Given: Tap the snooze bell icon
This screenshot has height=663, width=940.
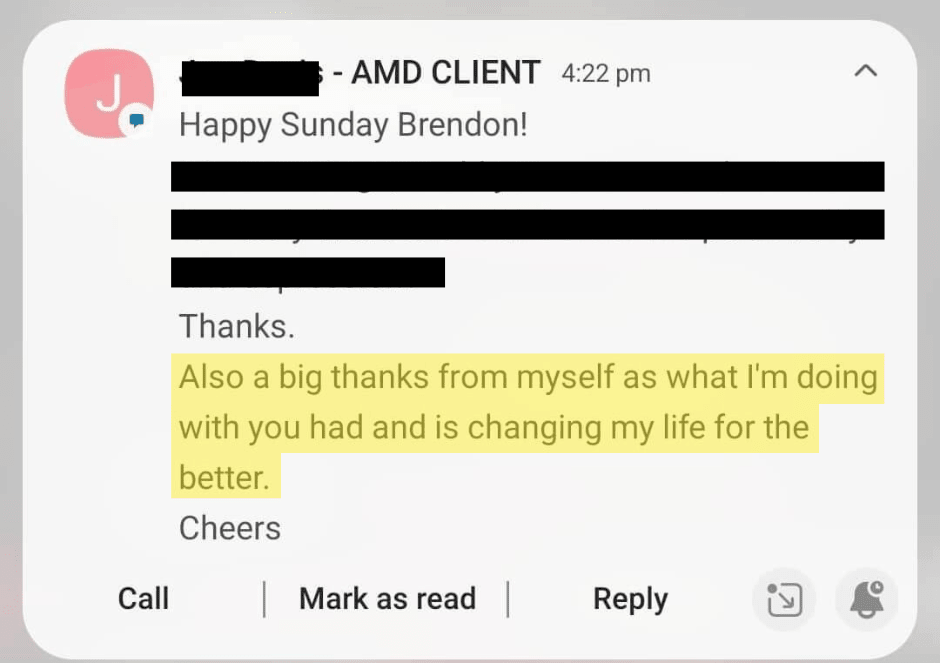Looking at the screenshot, I should [867, 599].
